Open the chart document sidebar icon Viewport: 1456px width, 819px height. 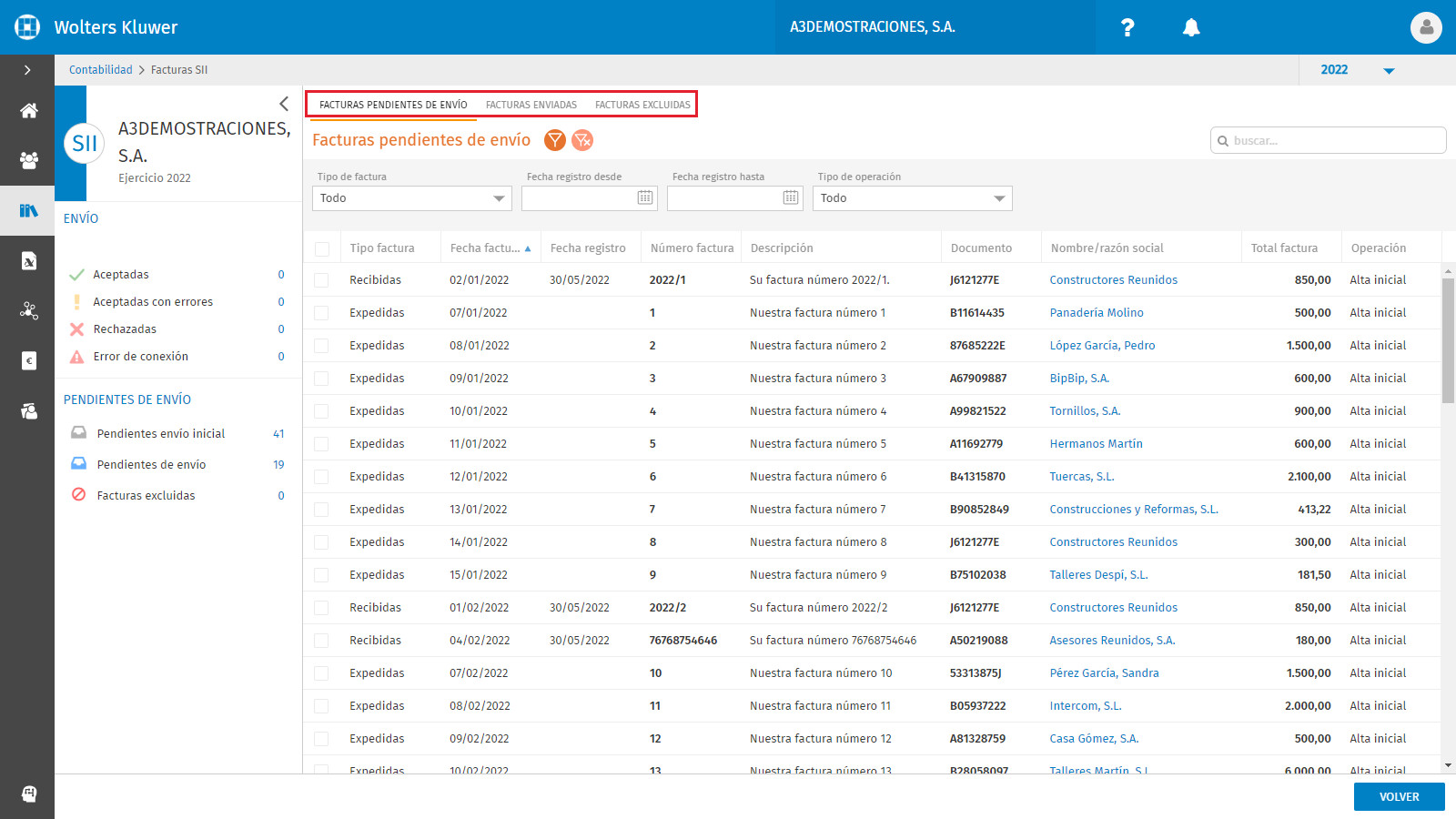tap(29, 261)
